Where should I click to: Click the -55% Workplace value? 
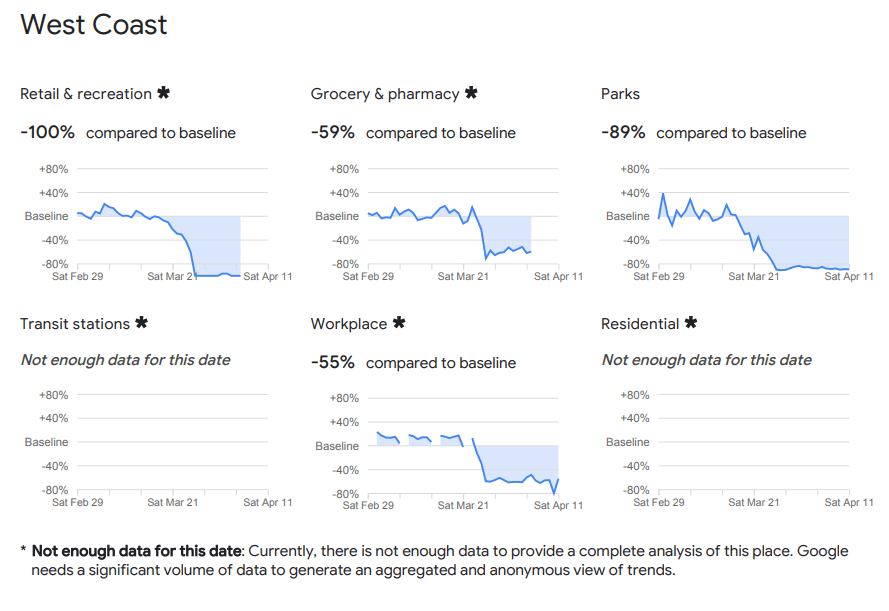point(333,362)
